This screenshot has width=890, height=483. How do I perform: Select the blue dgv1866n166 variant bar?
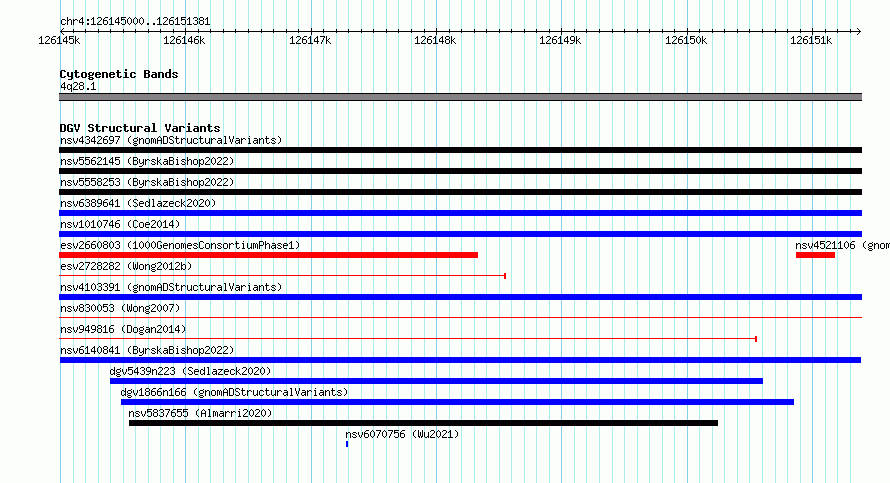click(457, 402)
